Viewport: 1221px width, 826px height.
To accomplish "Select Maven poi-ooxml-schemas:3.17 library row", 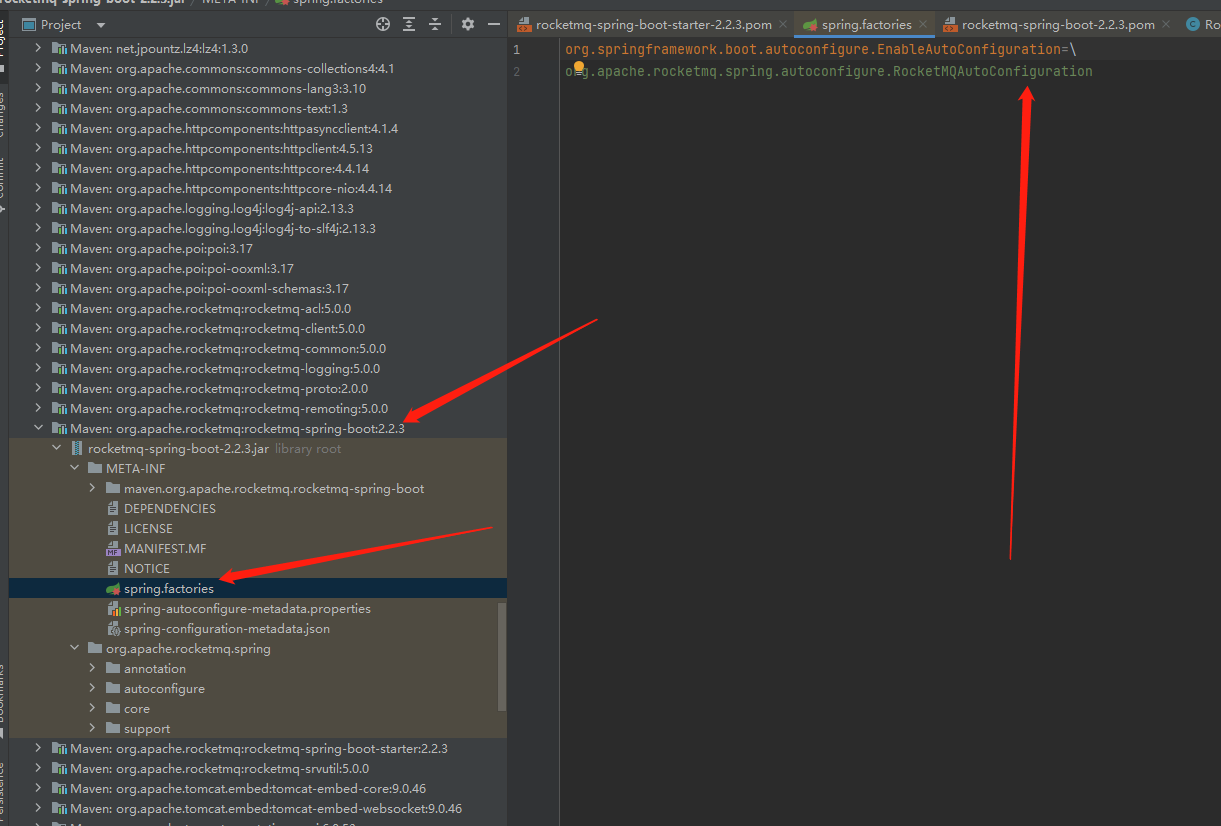I will click(258, 288).
